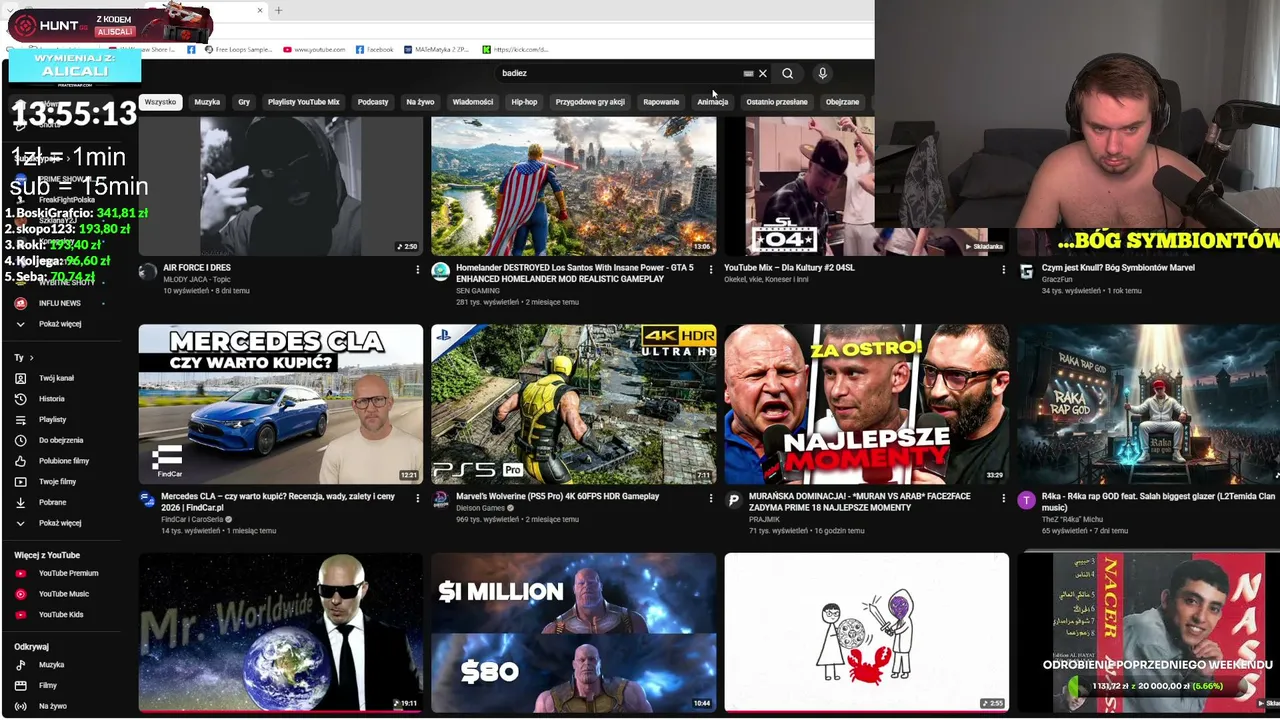Select the Wszystko filter chip
The height and width of the screenshot is (720, 1280).
click(x=160, y=102)
